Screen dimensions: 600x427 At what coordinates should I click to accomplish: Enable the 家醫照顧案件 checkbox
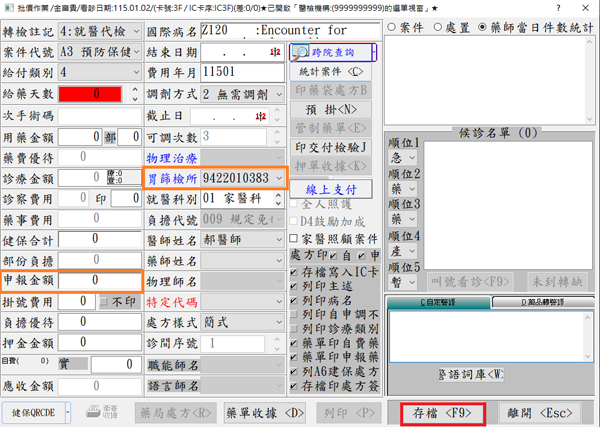(294, 239)
